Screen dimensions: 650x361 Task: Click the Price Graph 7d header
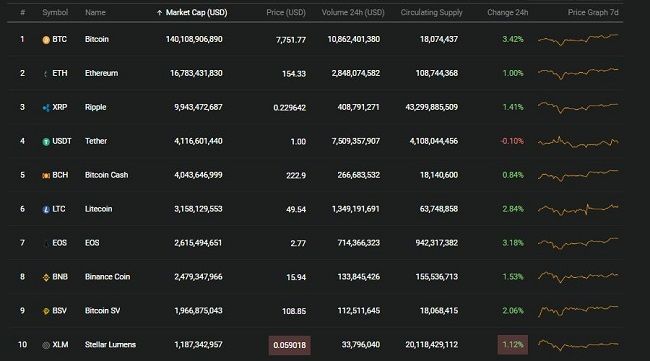[593, 12]
